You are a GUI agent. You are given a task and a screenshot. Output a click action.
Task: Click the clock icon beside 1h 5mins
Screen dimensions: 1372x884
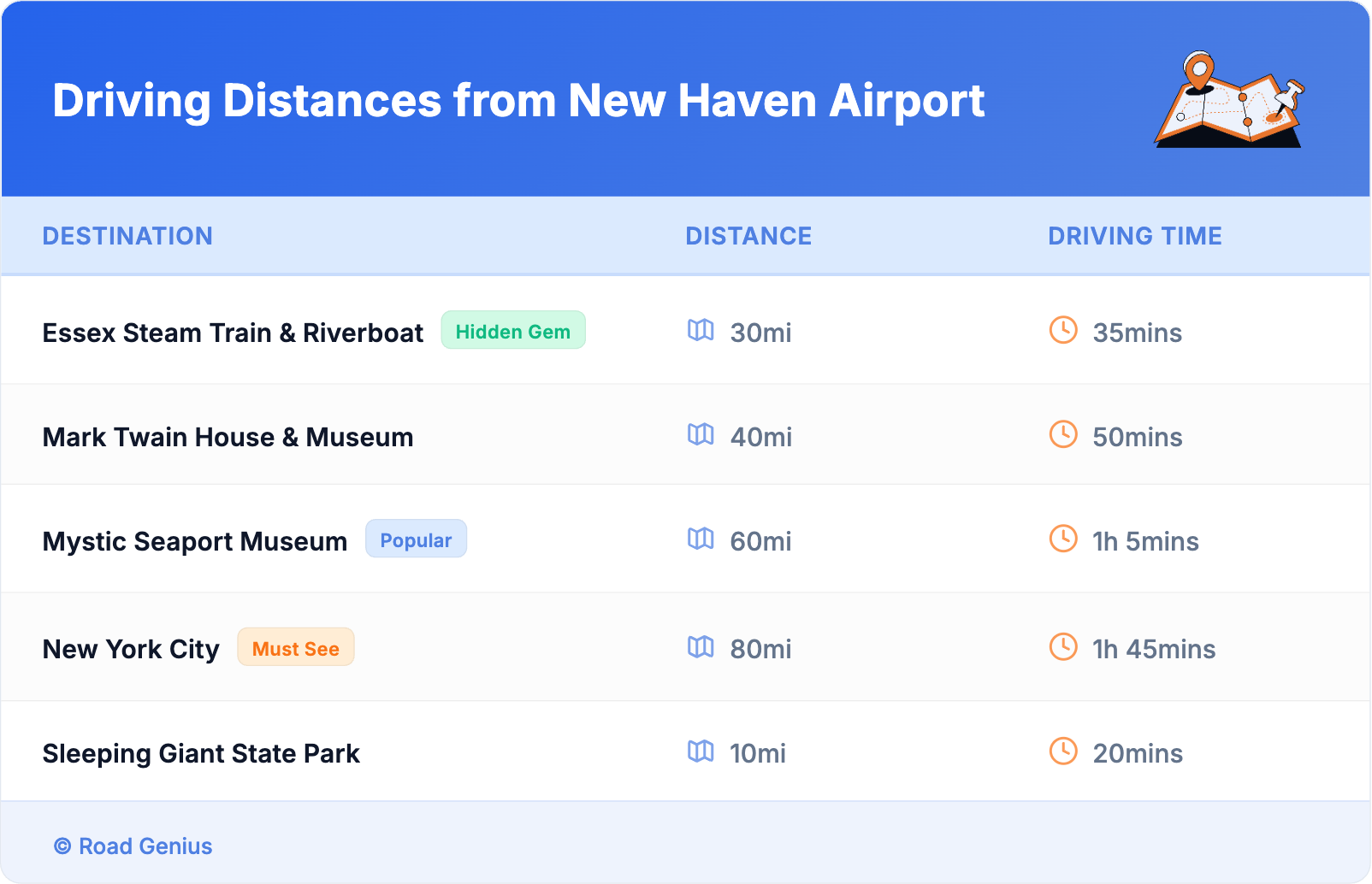[x=1063, y=539]
